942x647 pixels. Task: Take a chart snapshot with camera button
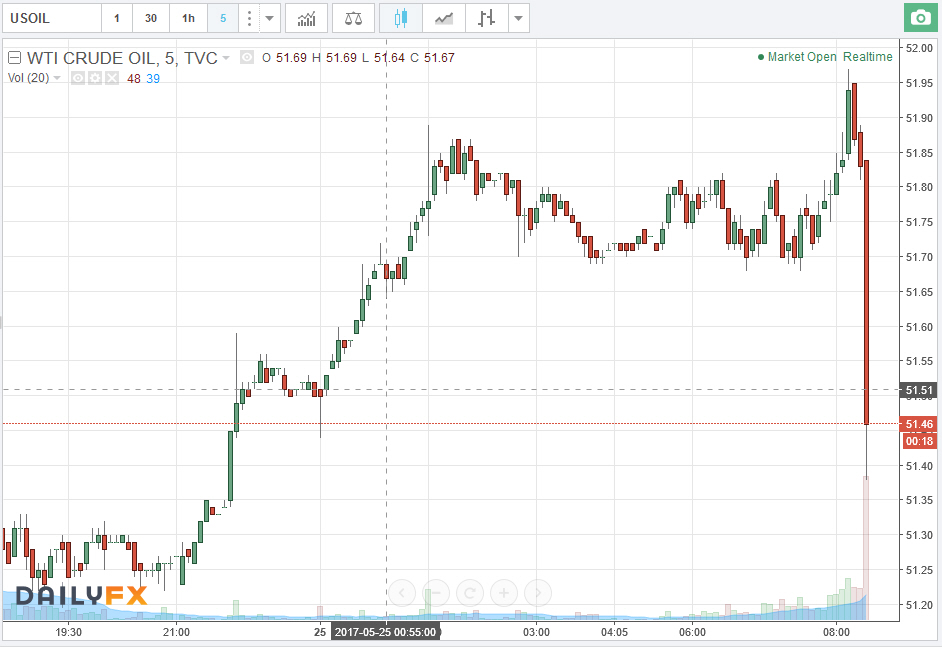tap(920, 18)
